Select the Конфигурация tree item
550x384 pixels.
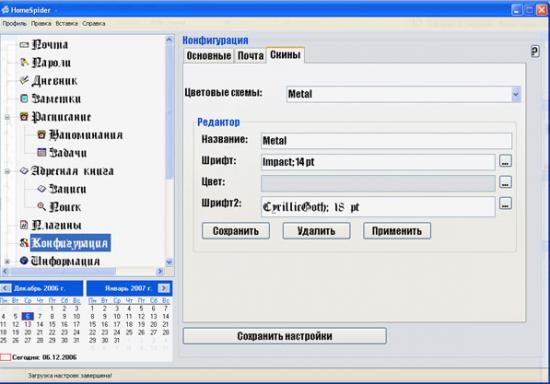tap(70, 243)
